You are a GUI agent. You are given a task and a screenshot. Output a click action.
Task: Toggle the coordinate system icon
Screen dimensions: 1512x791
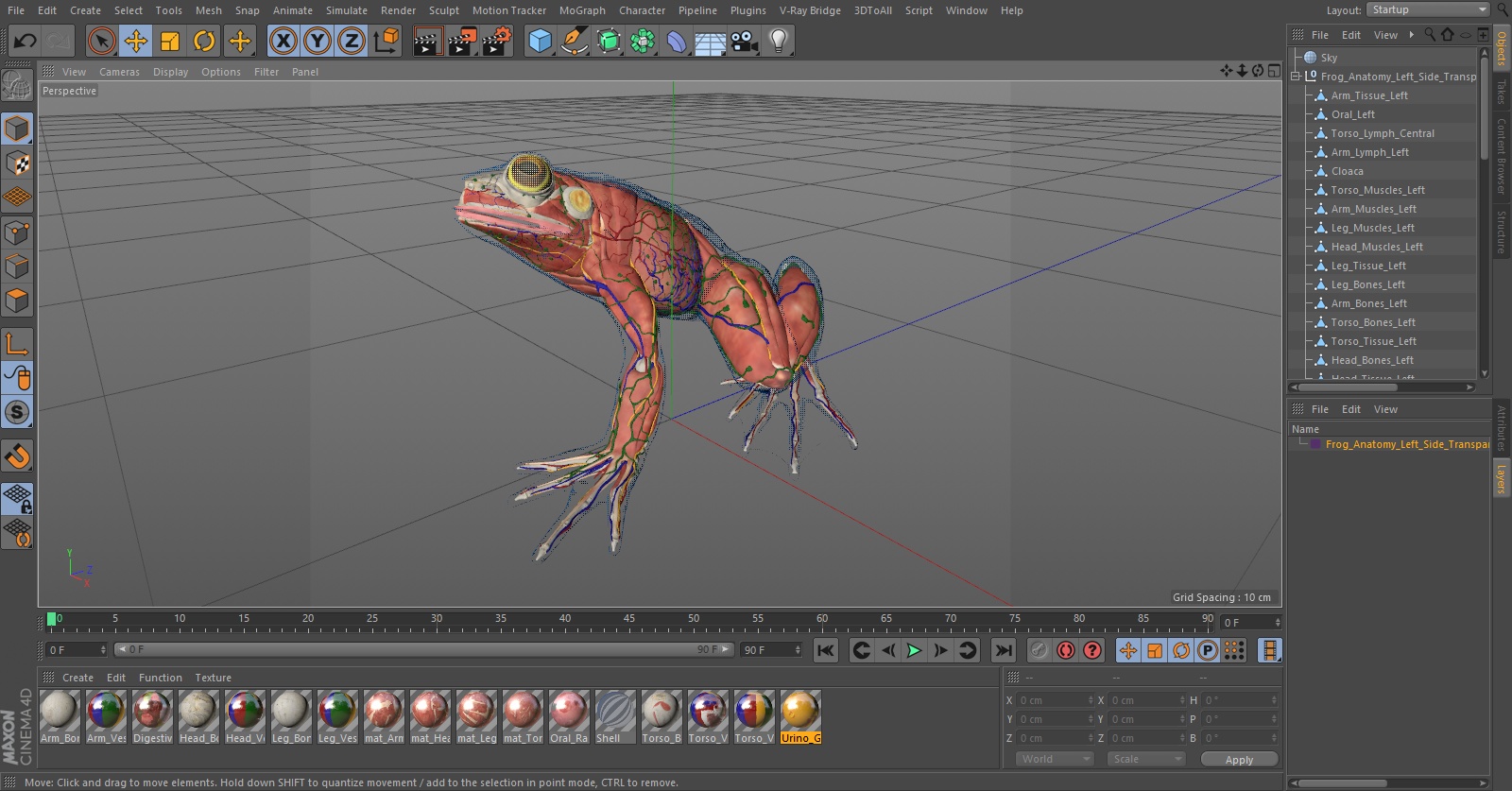click(387, 41)
